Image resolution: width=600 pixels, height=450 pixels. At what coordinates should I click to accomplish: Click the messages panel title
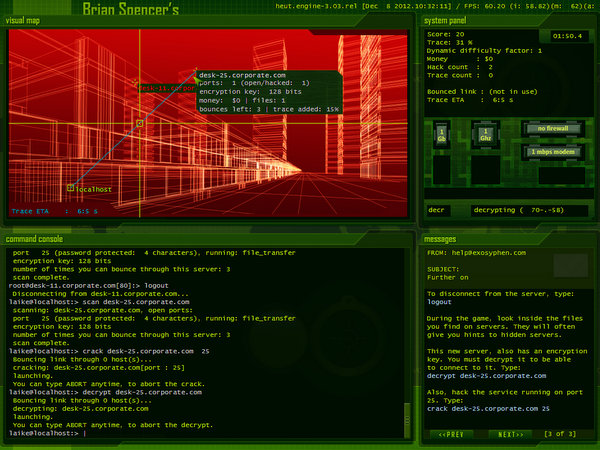440,239
